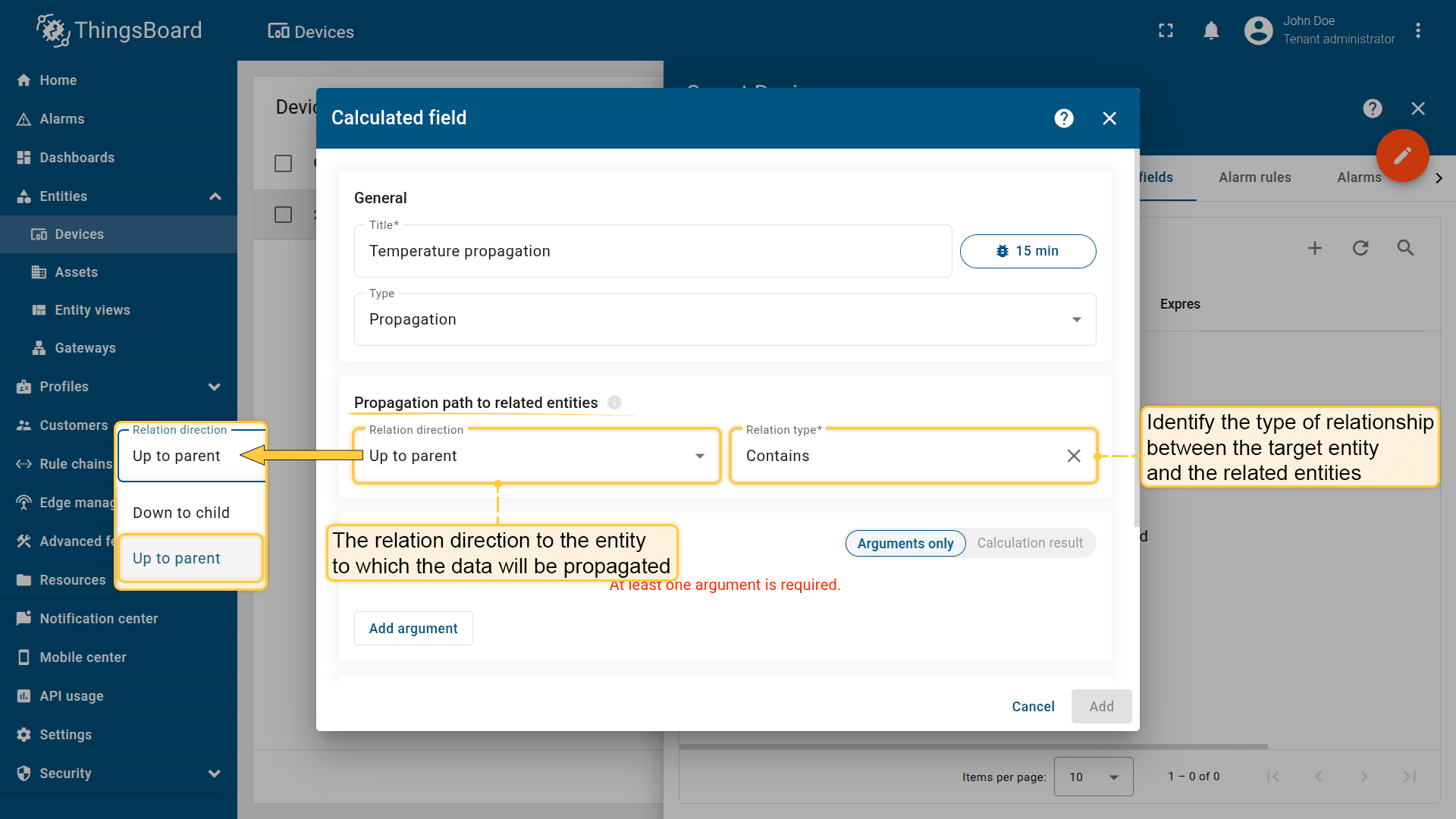Open Dashboards in the sidebar
Viewport: 1456px width, 819px height.
(77, 158)
